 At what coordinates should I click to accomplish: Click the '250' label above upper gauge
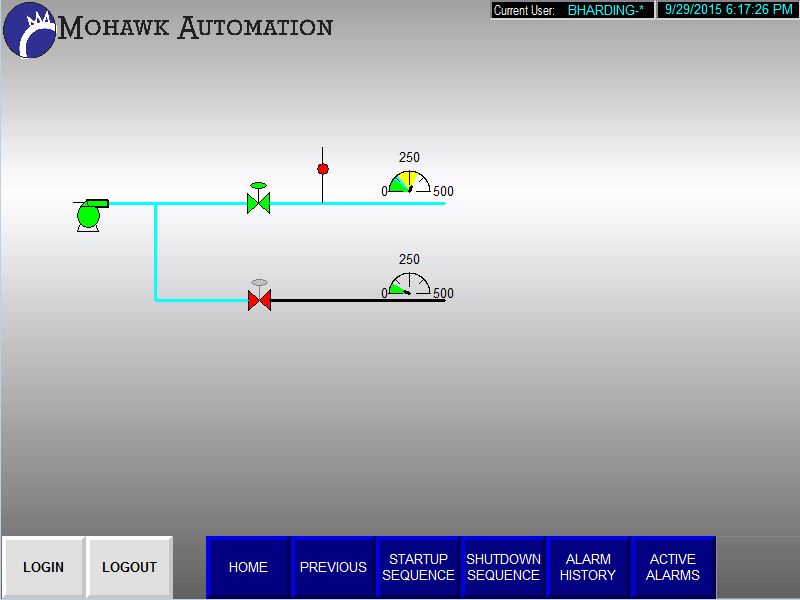(x=409, y=157)
